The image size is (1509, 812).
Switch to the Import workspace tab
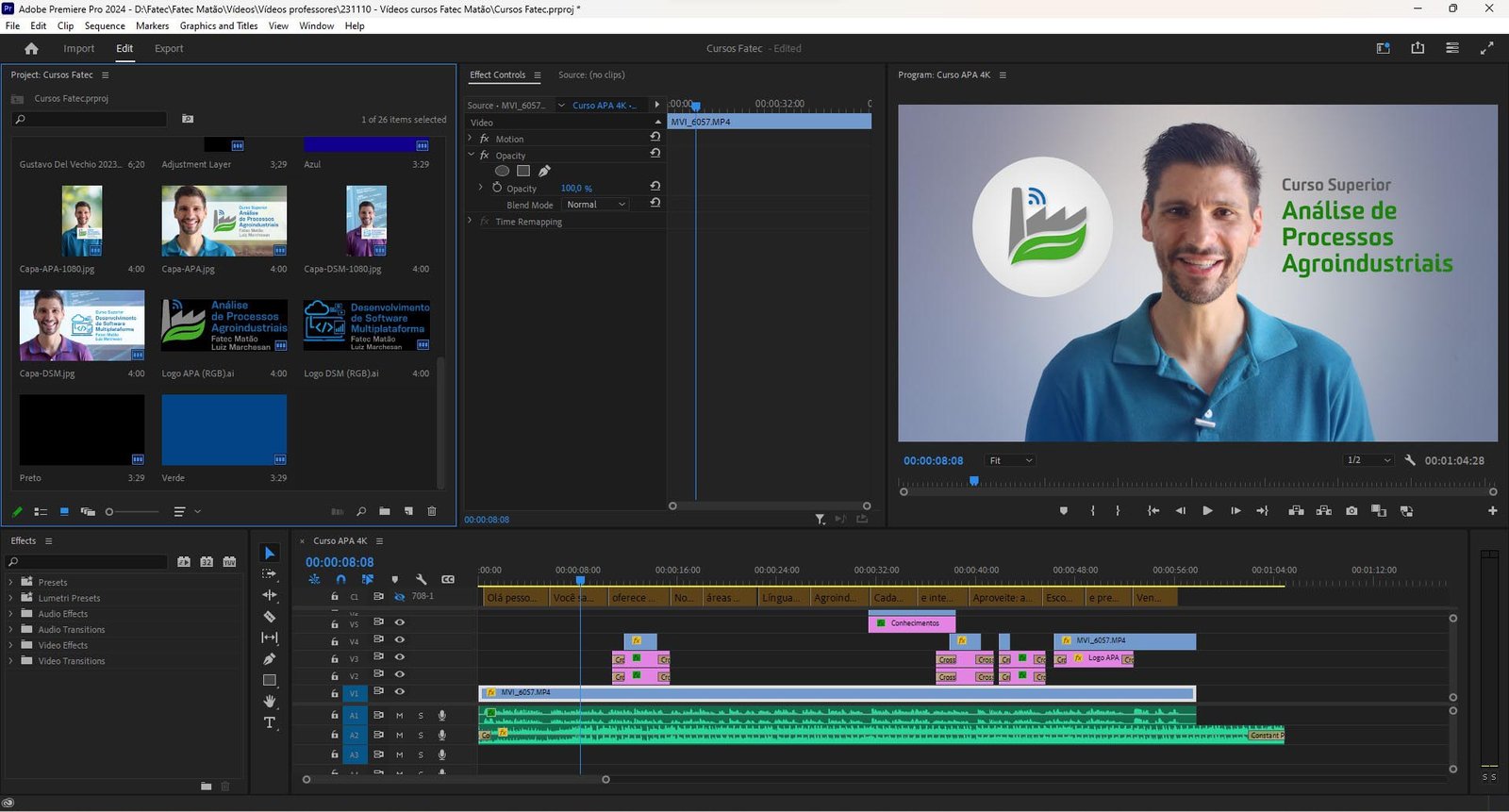coord(79,49)
